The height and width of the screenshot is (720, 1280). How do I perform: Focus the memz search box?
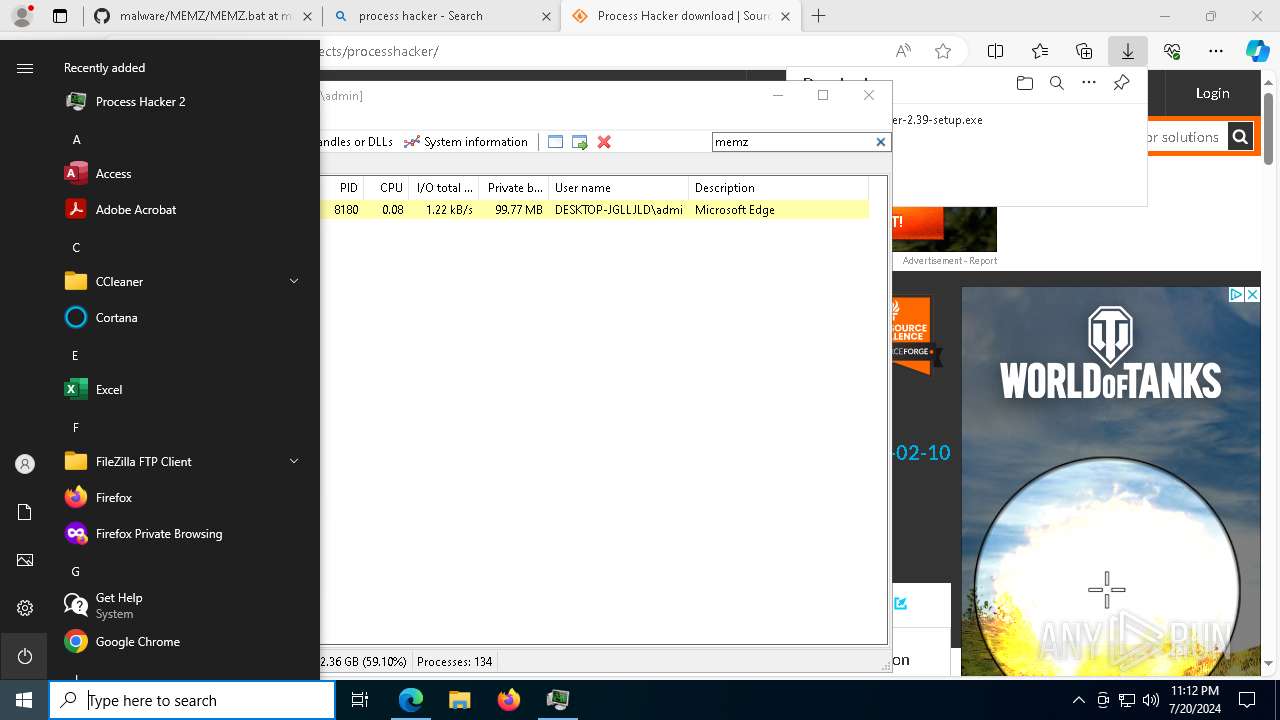pyautogui.click(x=793, y=142)
